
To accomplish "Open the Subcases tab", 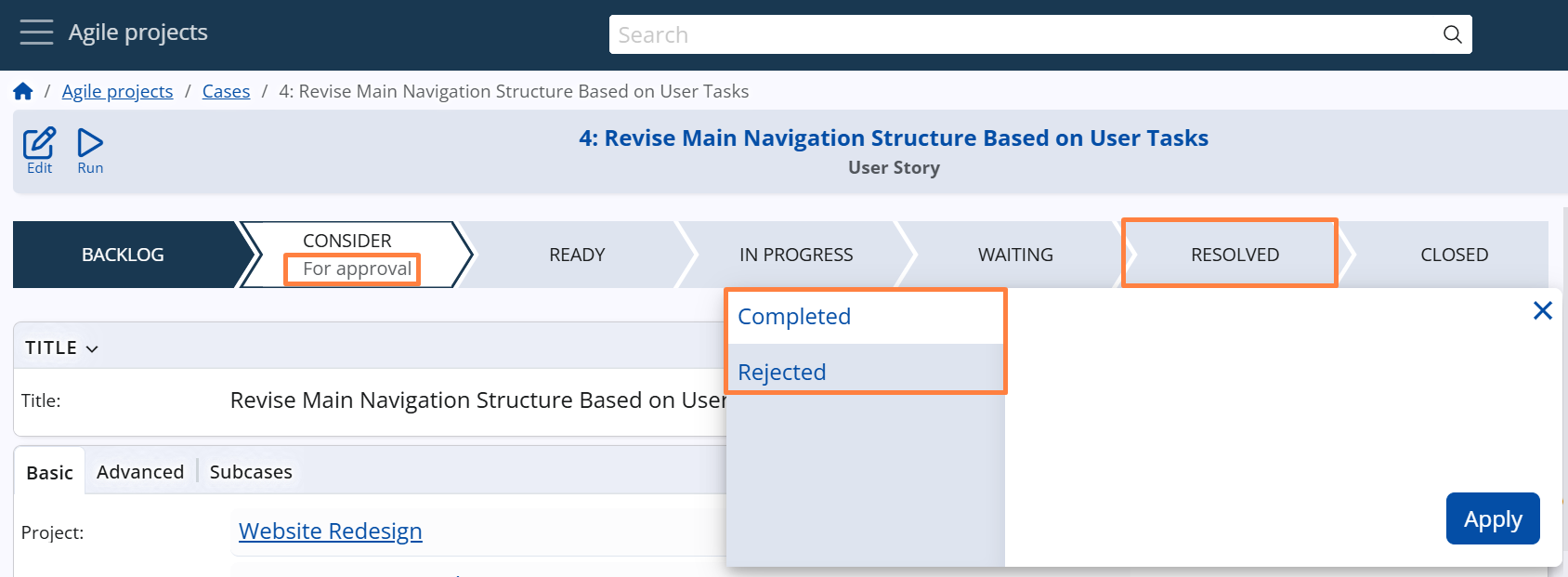I will (x=251, y=472).
